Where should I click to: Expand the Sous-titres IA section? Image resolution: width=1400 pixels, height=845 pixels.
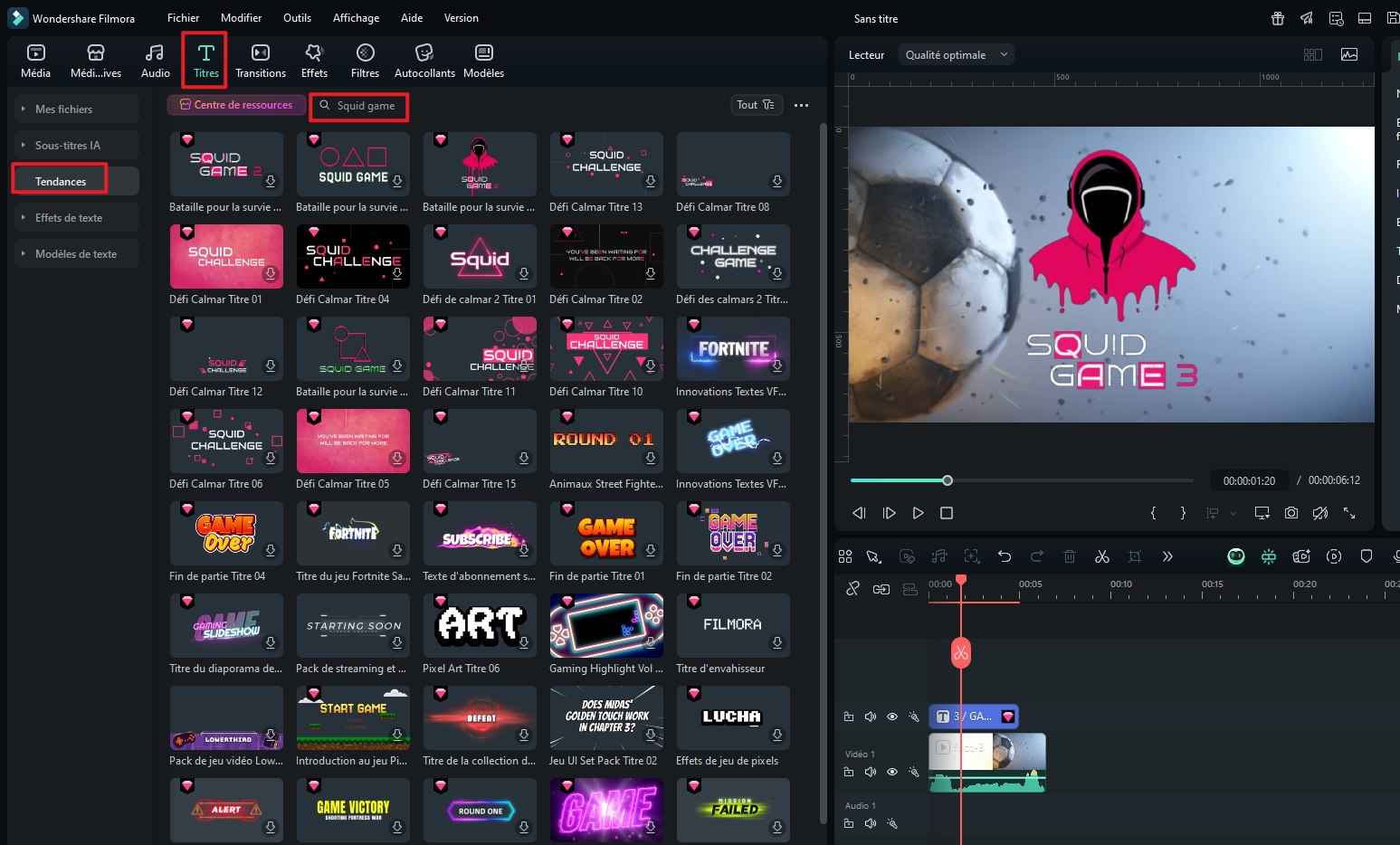(x=76, y=145)
